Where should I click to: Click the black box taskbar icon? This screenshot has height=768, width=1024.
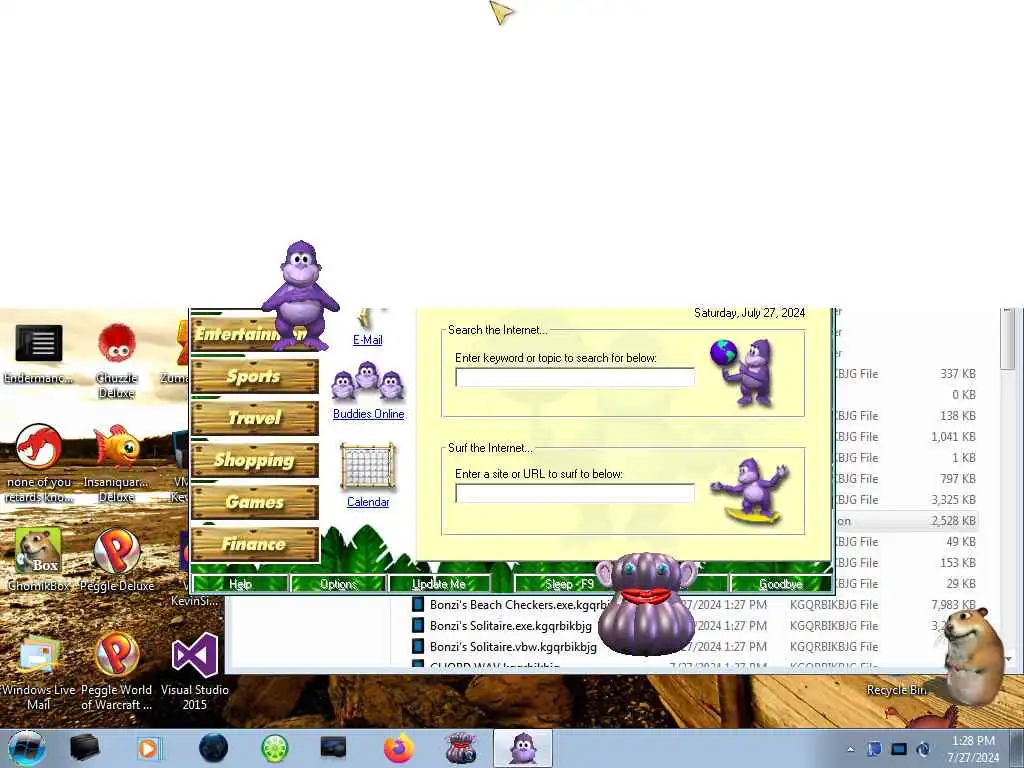pos(84,748)
